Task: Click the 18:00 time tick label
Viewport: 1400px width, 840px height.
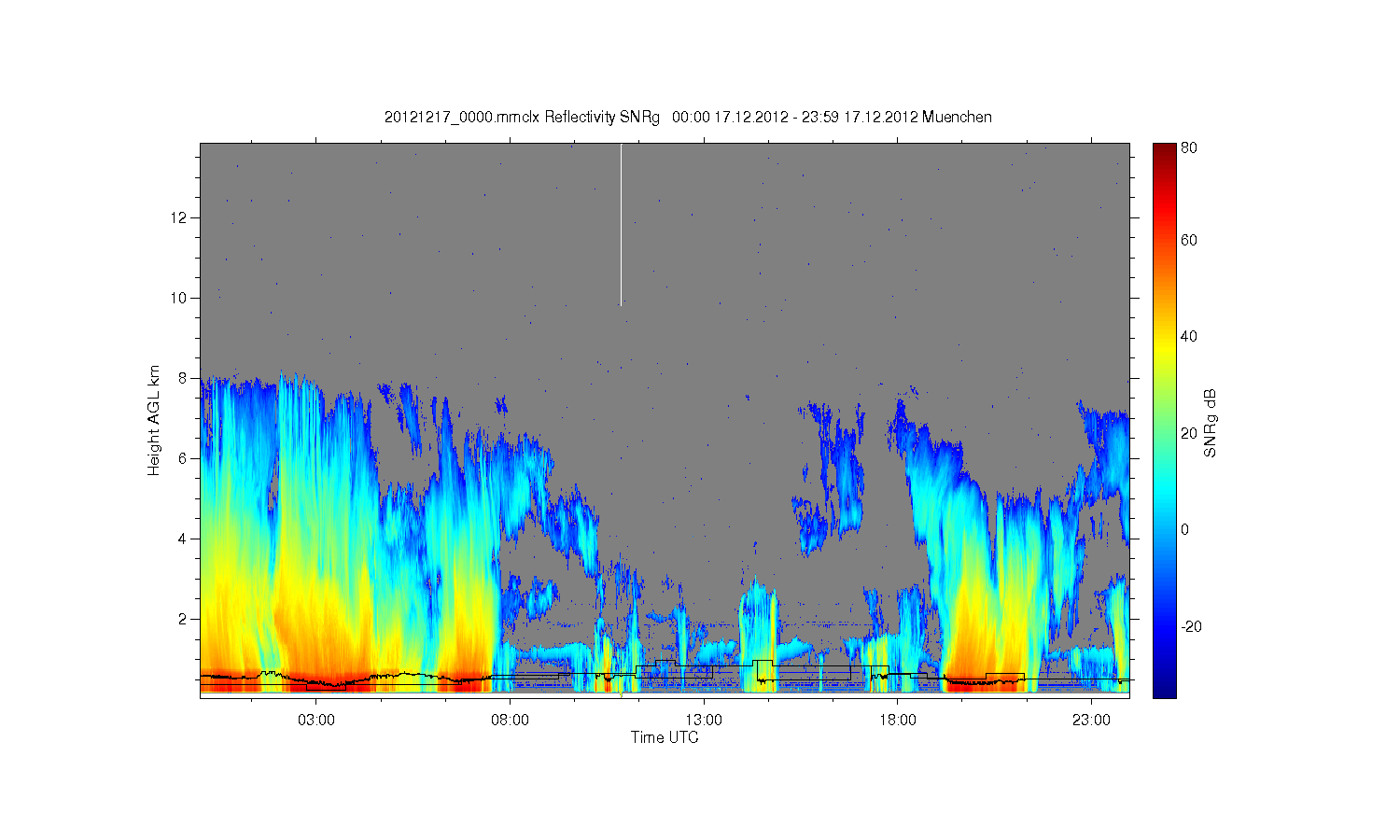Action: point(897,721)
